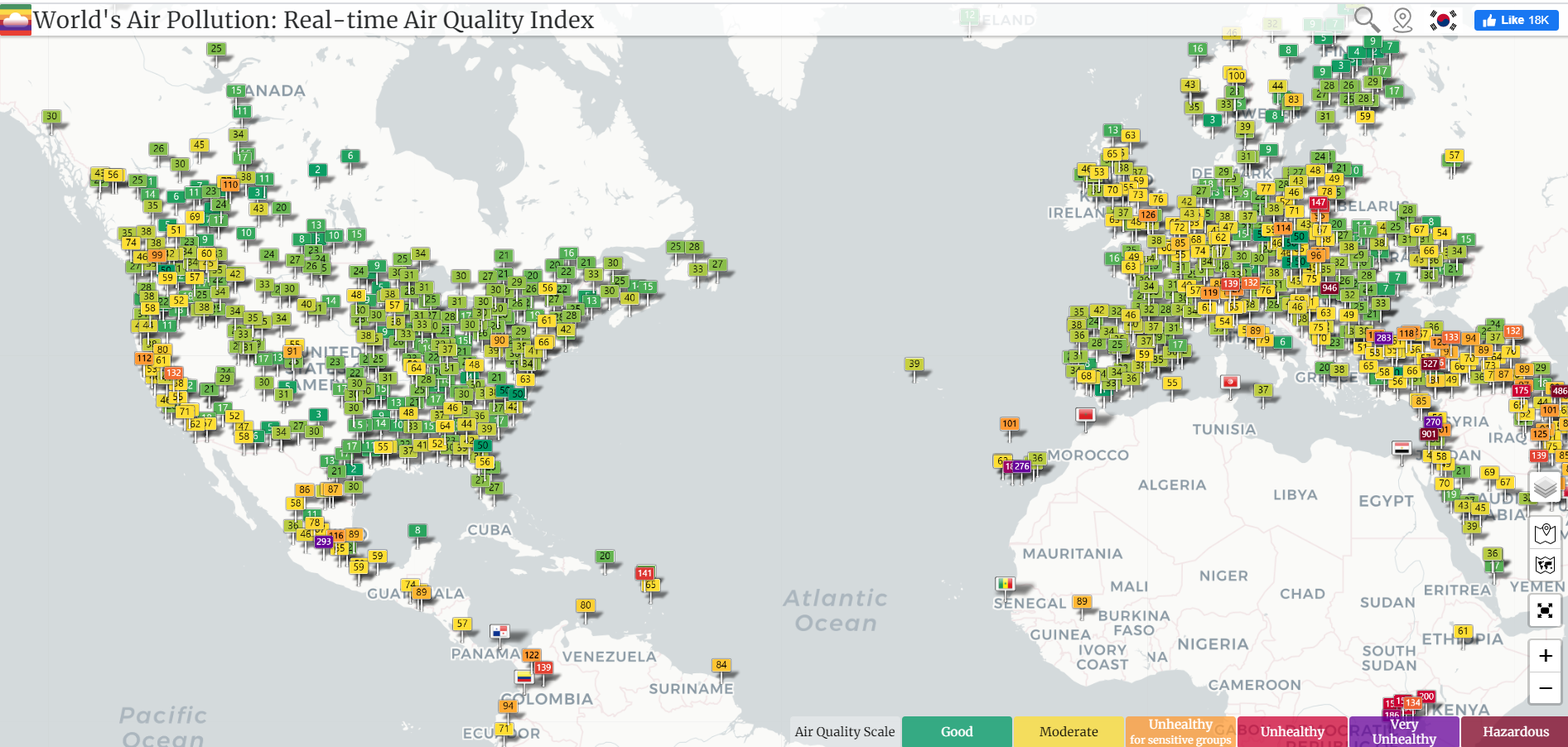Click the Morocco flag marker
The height and width of the screenshot is (747, 1568).
pyautogui.click(x=1085, y=414)
